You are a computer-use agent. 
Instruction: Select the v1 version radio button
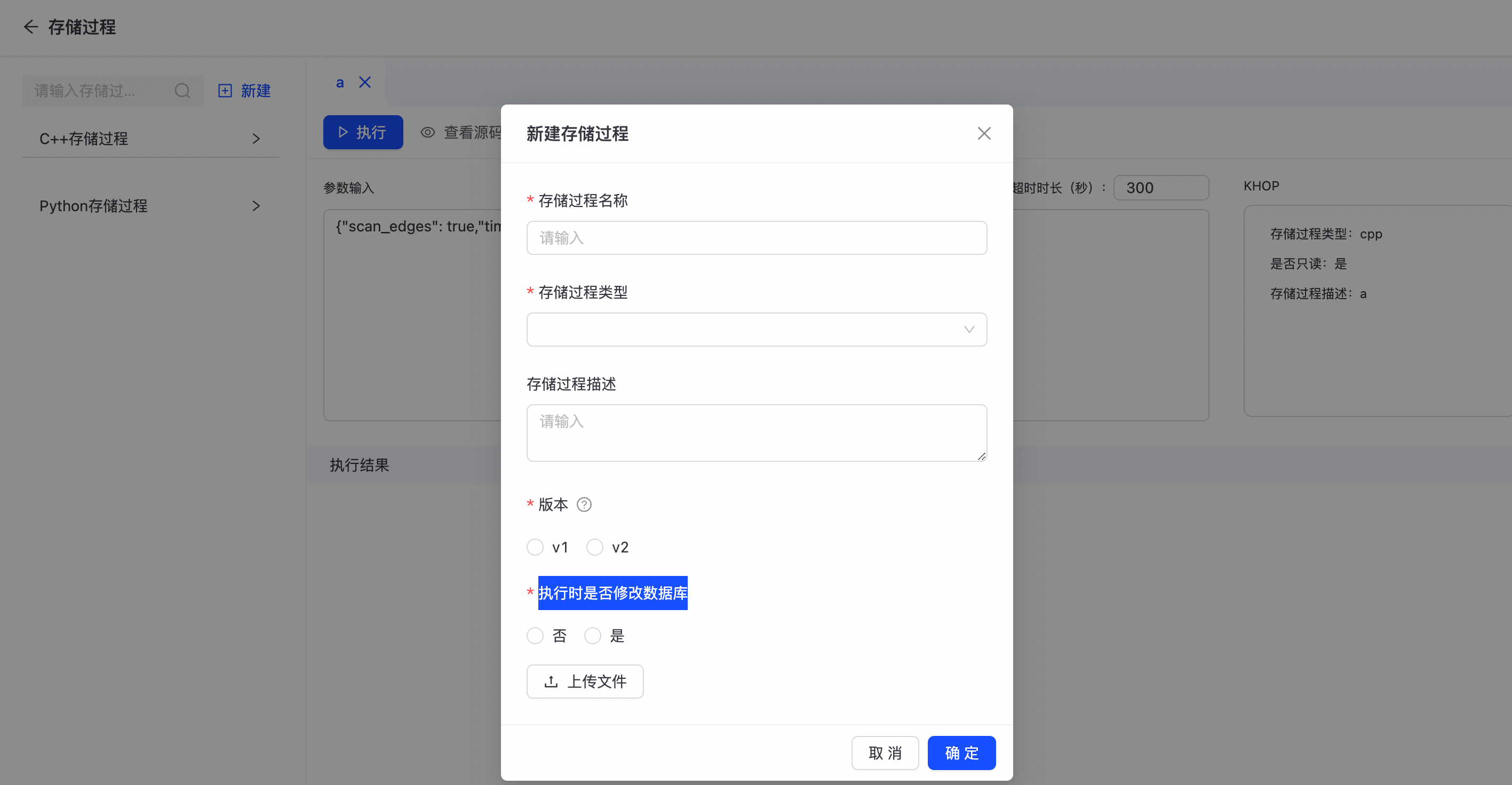point(535,547)
